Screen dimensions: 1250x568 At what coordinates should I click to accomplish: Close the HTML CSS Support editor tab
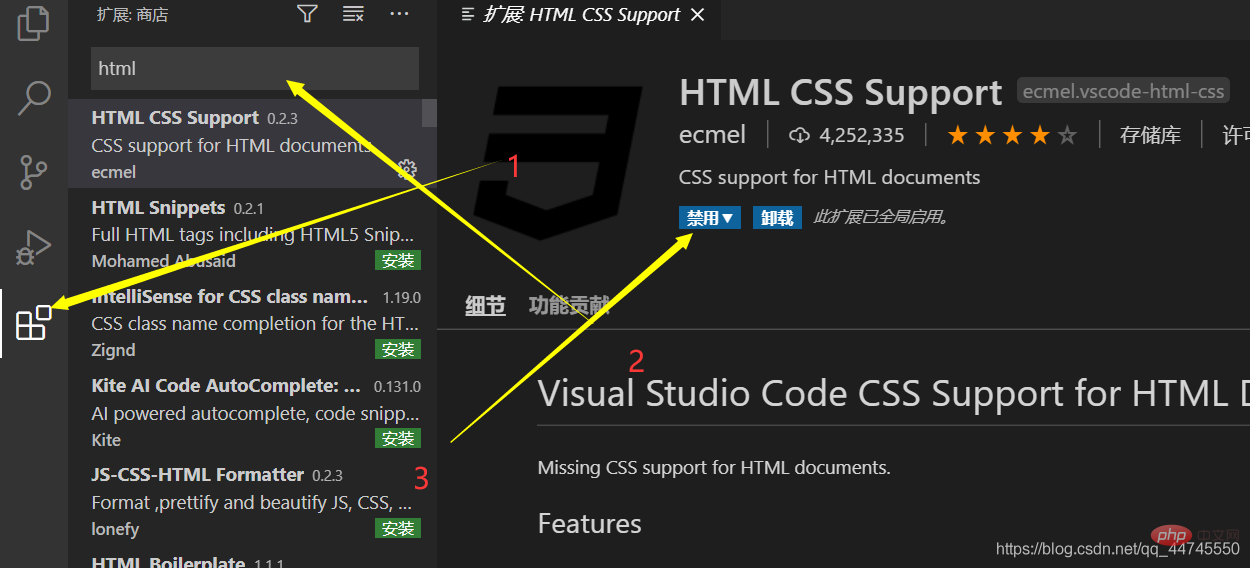coord(698,15)
